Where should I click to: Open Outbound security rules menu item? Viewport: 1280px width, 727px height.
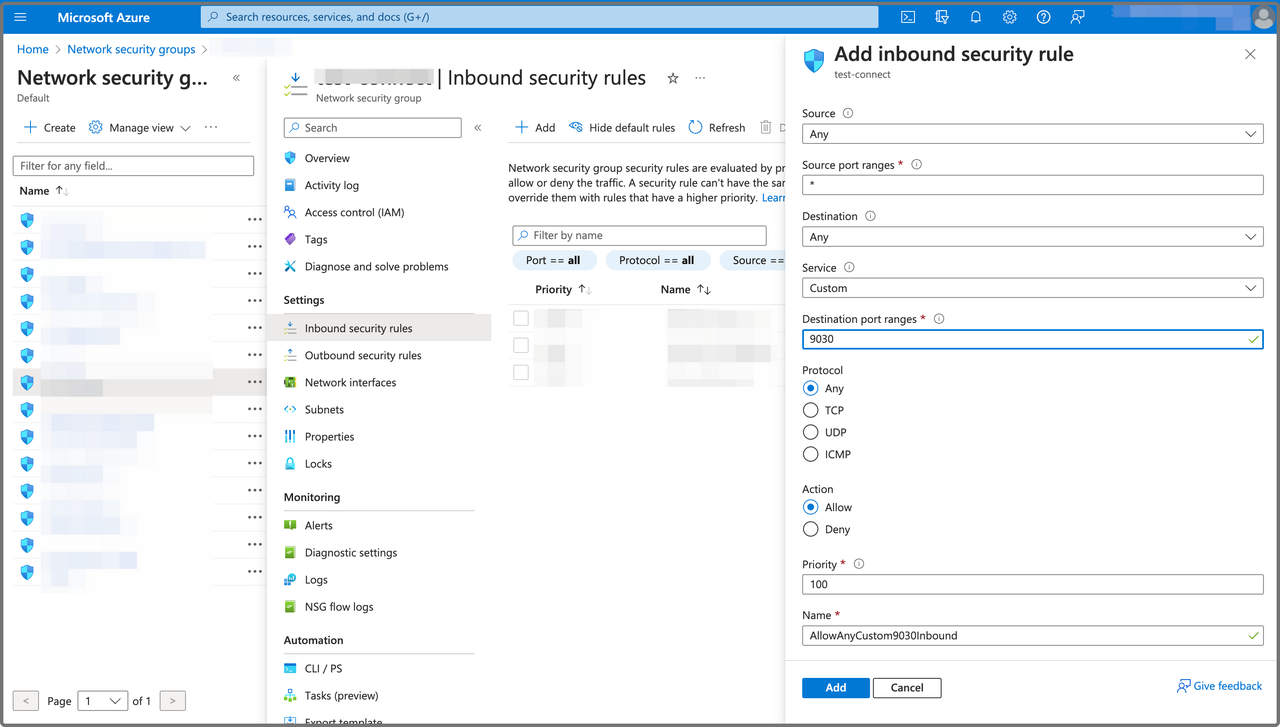[x=362, y=355]
